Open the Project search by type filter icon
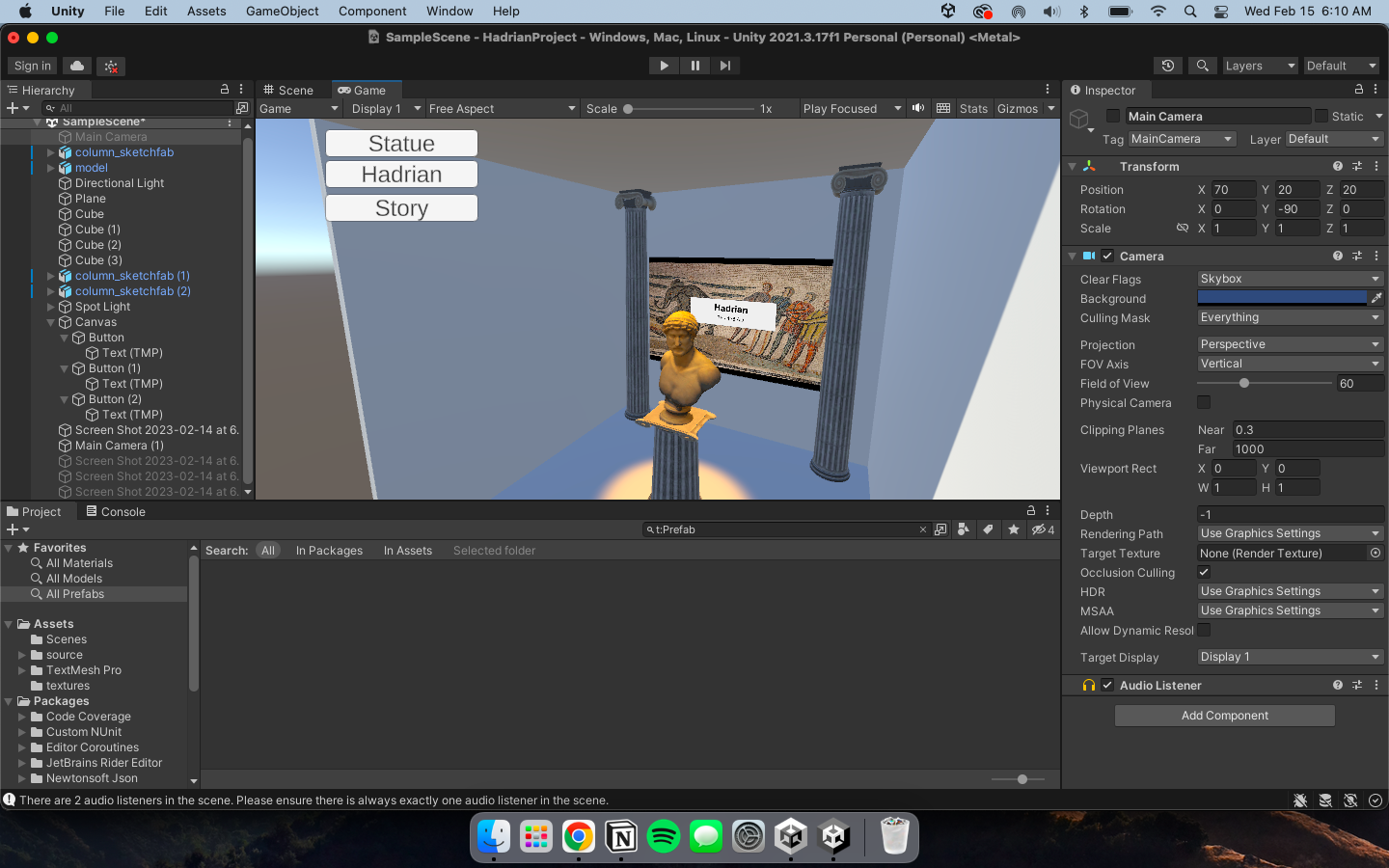 (x=964, y=529)
